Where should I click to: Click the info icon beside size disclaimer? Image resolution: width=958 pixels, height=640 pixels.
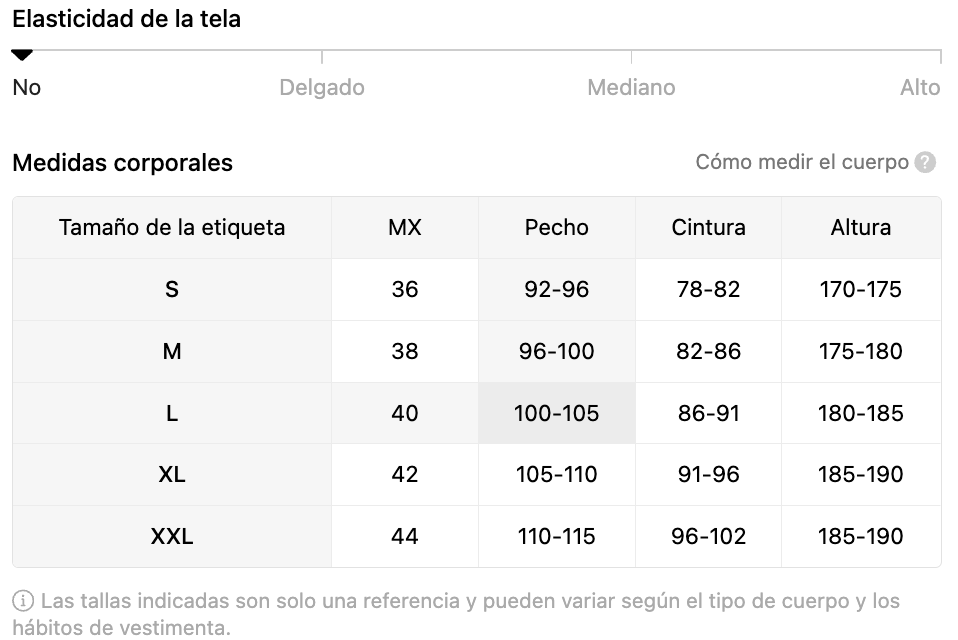click(23, 601)
